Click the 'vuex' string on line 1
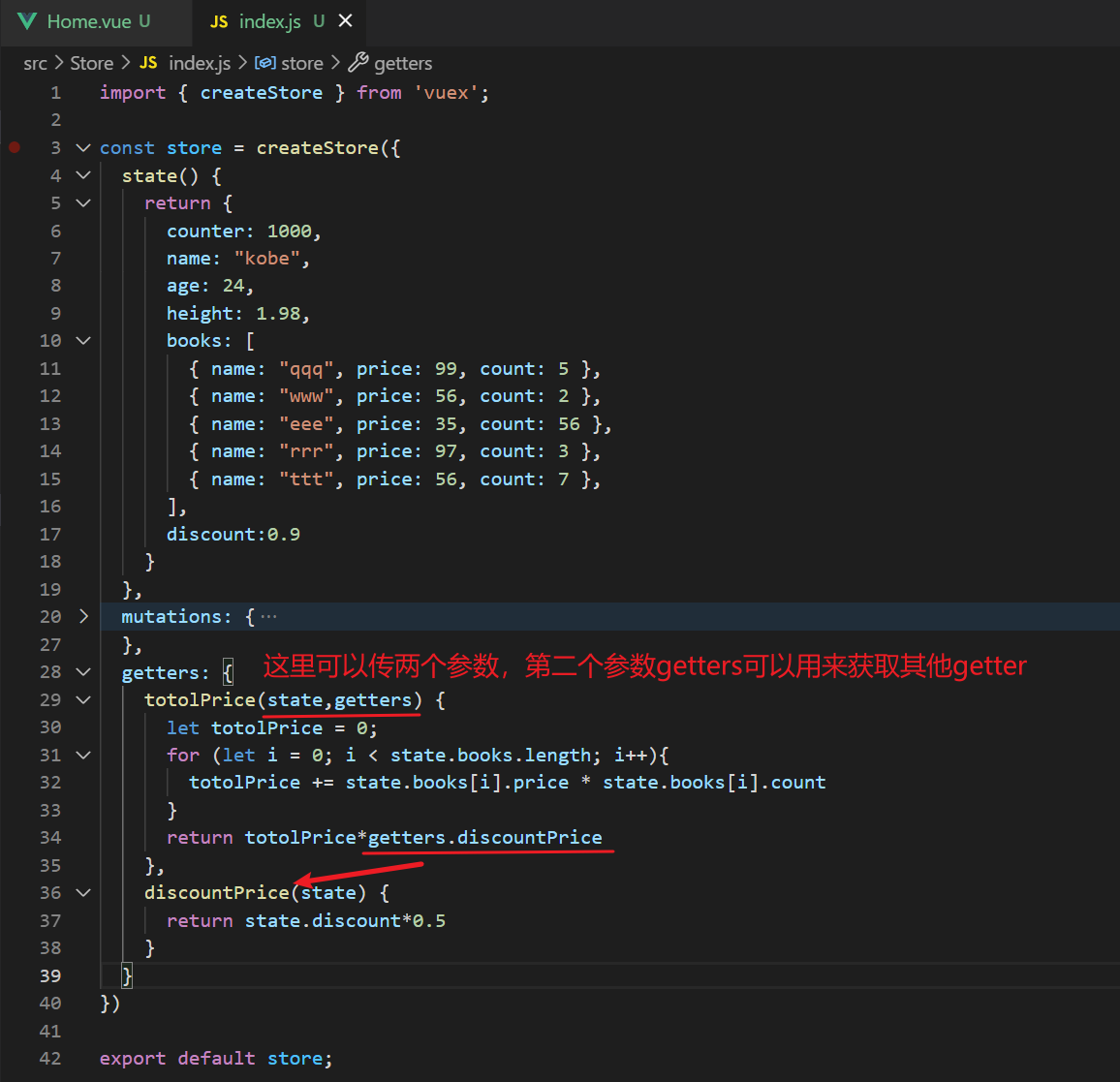The width and height of the screenshot is (1120, 1082). (x=446, y=93)
